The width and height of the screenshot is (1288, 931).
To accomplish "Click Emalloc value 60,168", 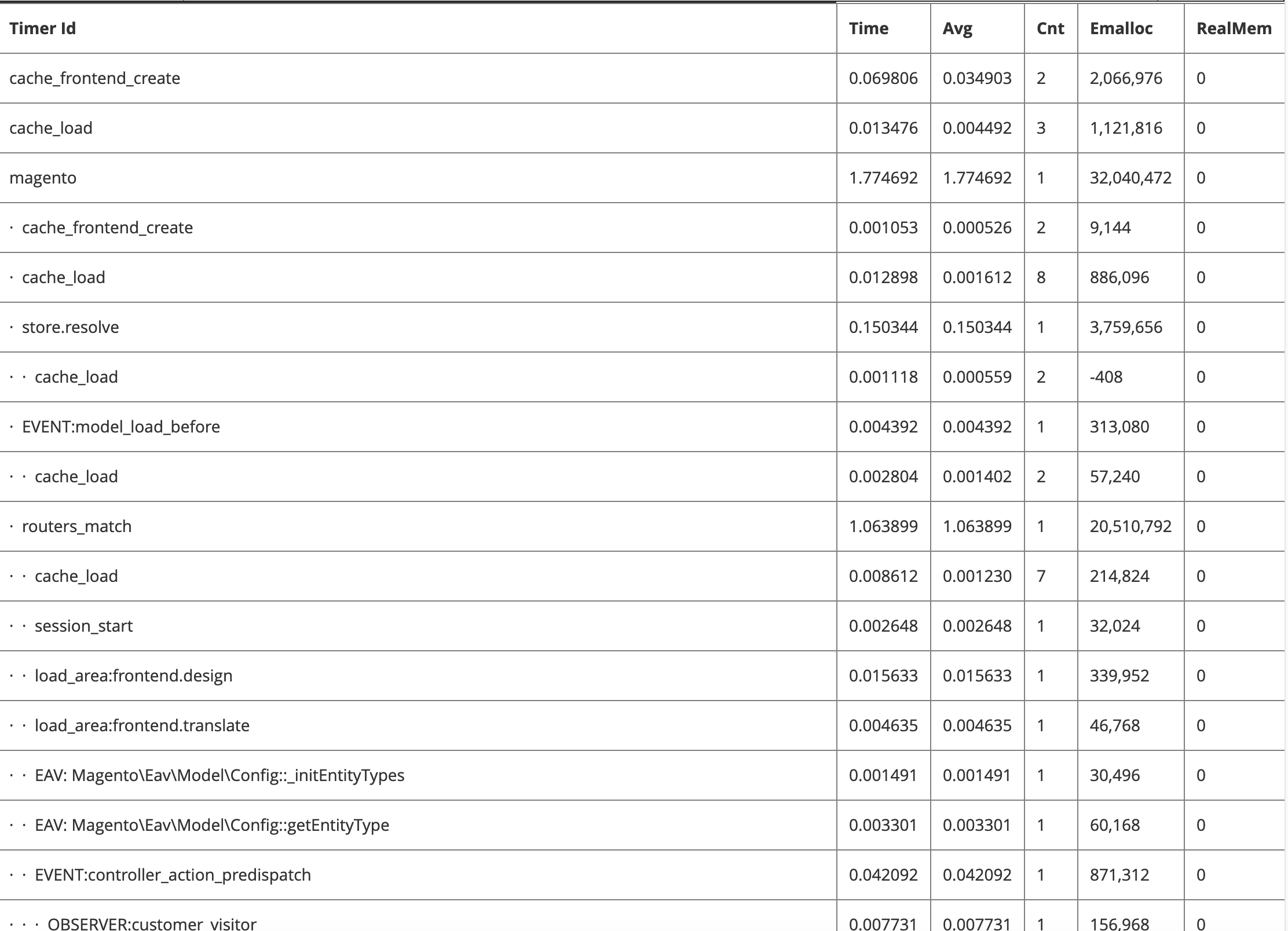I will [x=1115, y=825].
